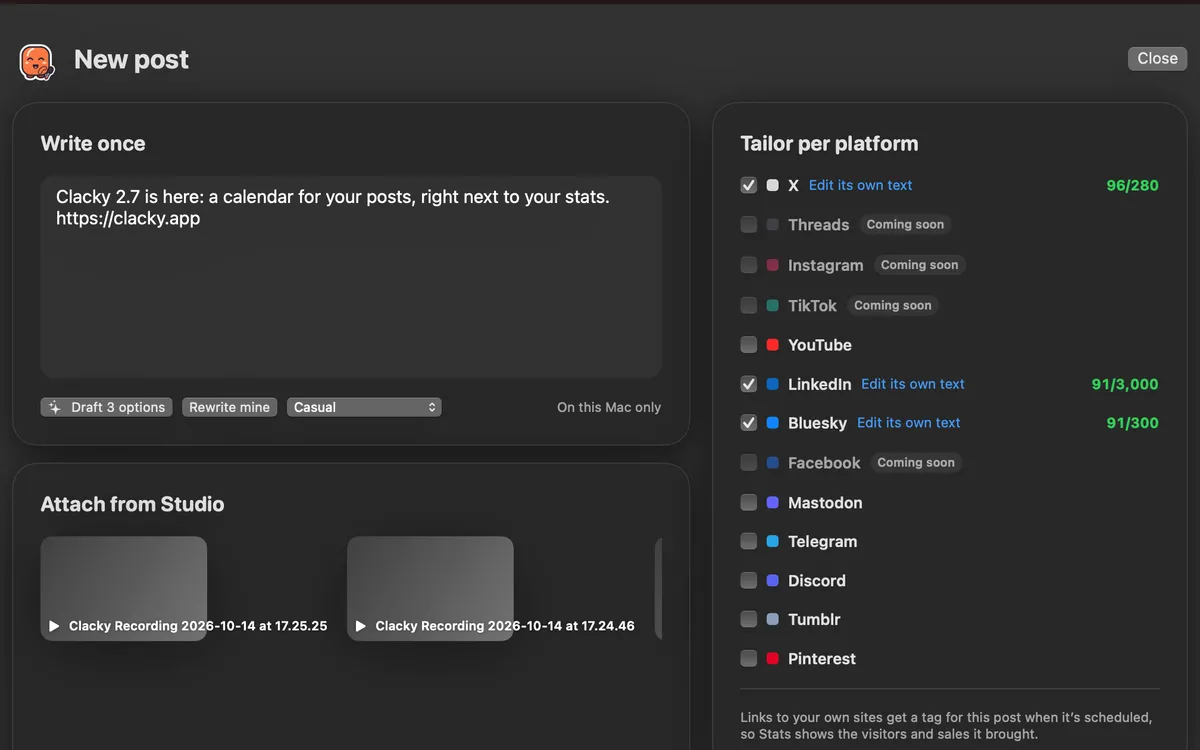Click the white X platform color dot
Viewport: 1200px width, 750px height.
click(773, 185)
